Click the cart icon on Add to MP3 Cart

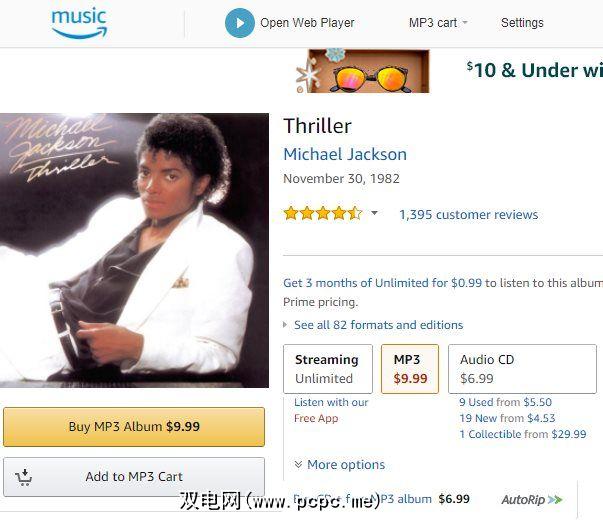click(x=24, y=477)
